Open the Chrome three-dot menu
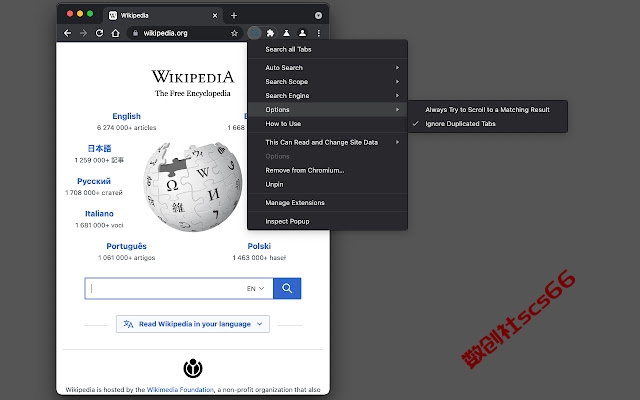Screen dimensions: 640x400 [x=318, y=33]
